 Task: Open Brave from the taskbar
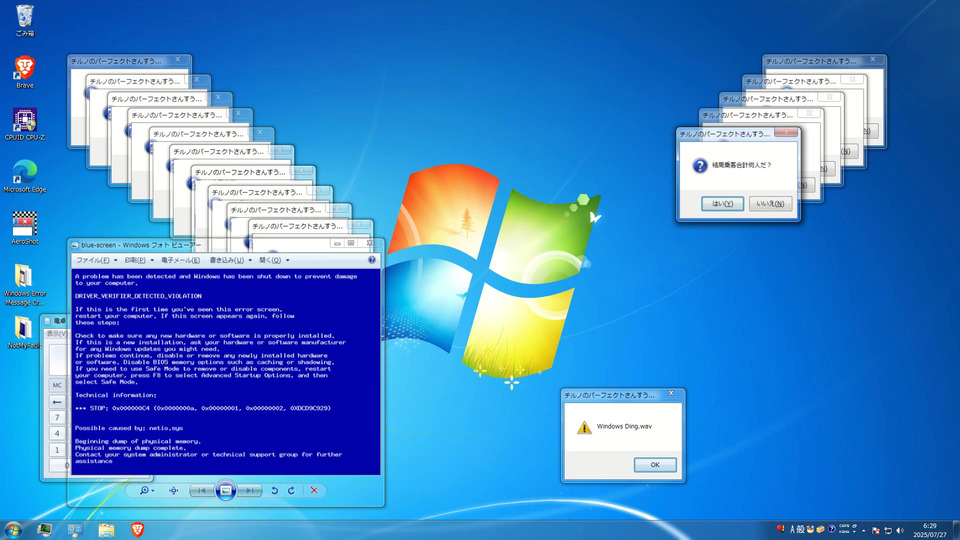[x=137, y=530]
